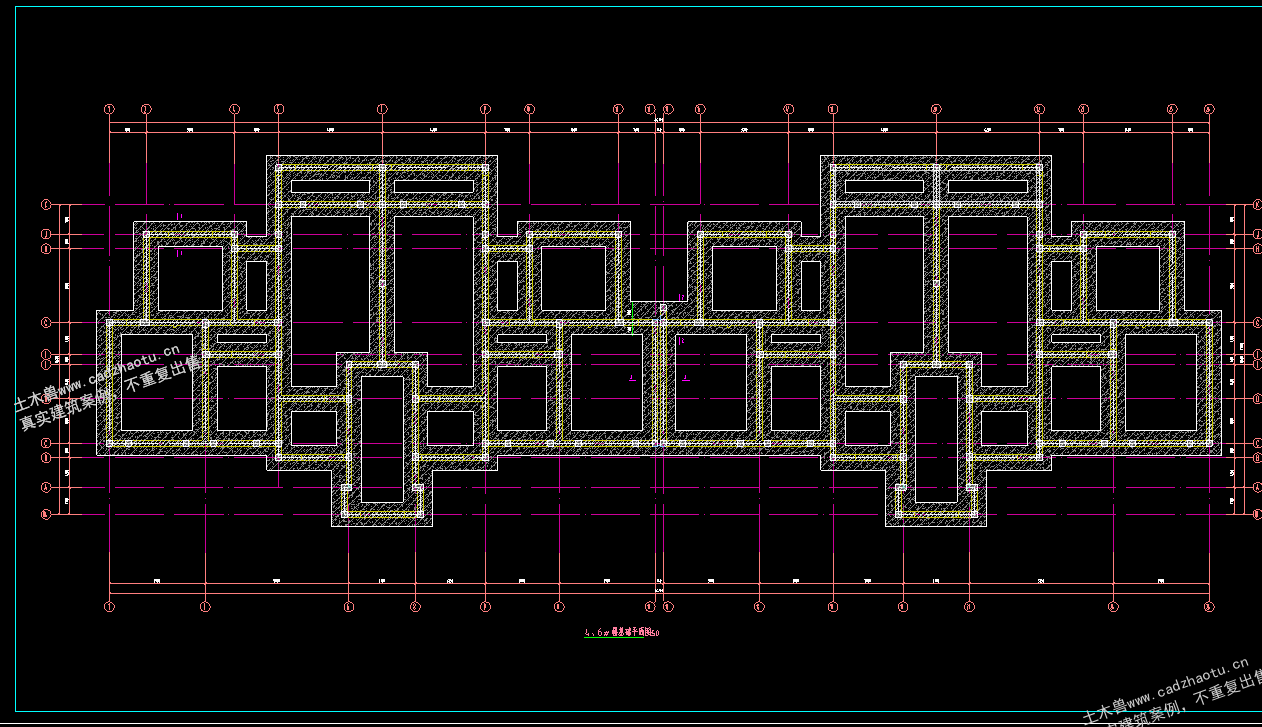Screen dimensions: 1262x727
Task: Pick the green underline beneath the drawing title
Action: pyautogui.click(x=614, y=637)
